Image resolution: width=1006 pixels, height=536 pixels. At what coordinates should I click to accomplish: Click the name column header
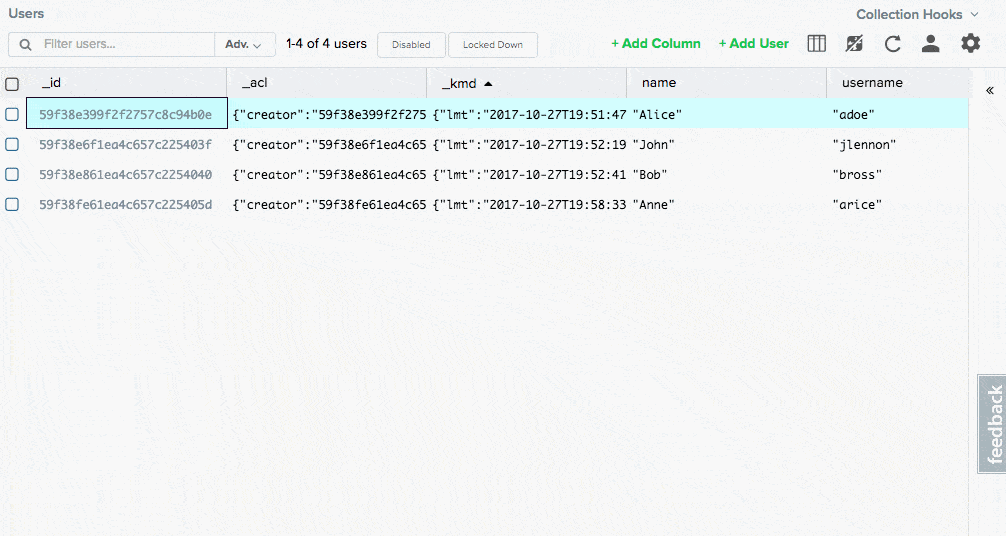point(659,83)
